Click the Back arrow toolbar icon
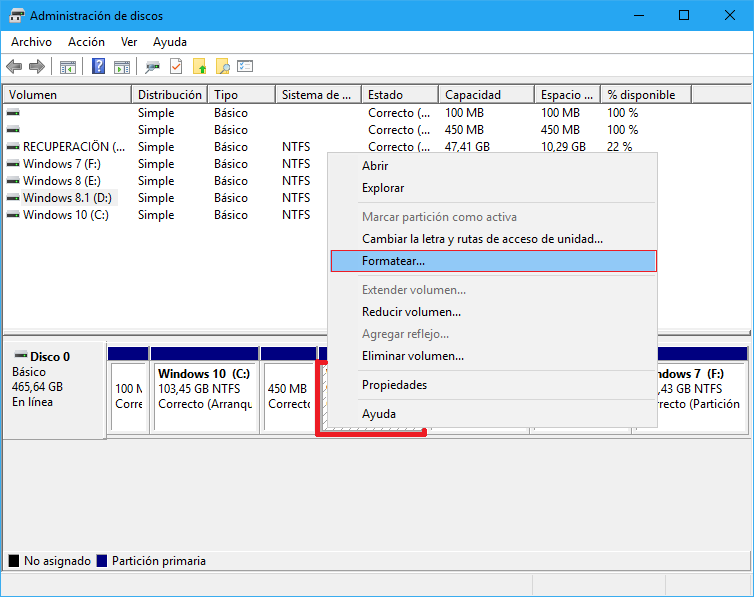754x597 pixels. click(x=14, y=66)
